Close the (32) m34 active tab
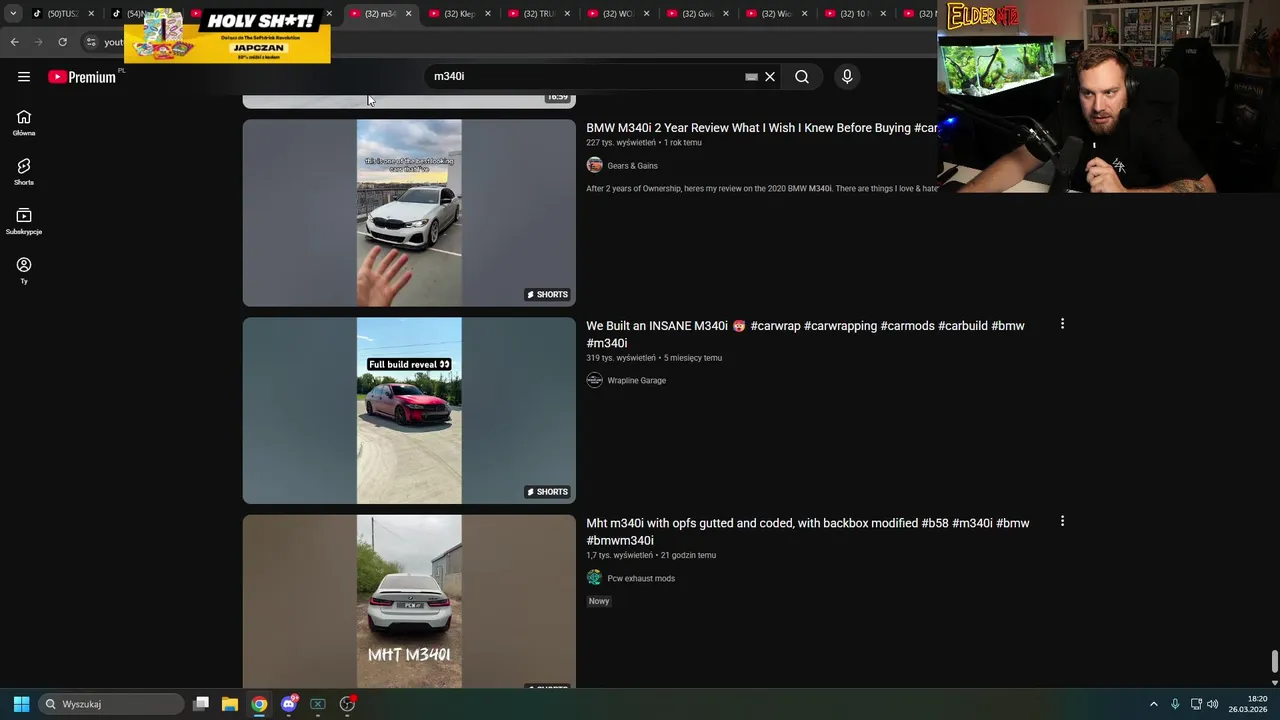The height and width of the screenshot is (720, 1280). pos(408,14)
